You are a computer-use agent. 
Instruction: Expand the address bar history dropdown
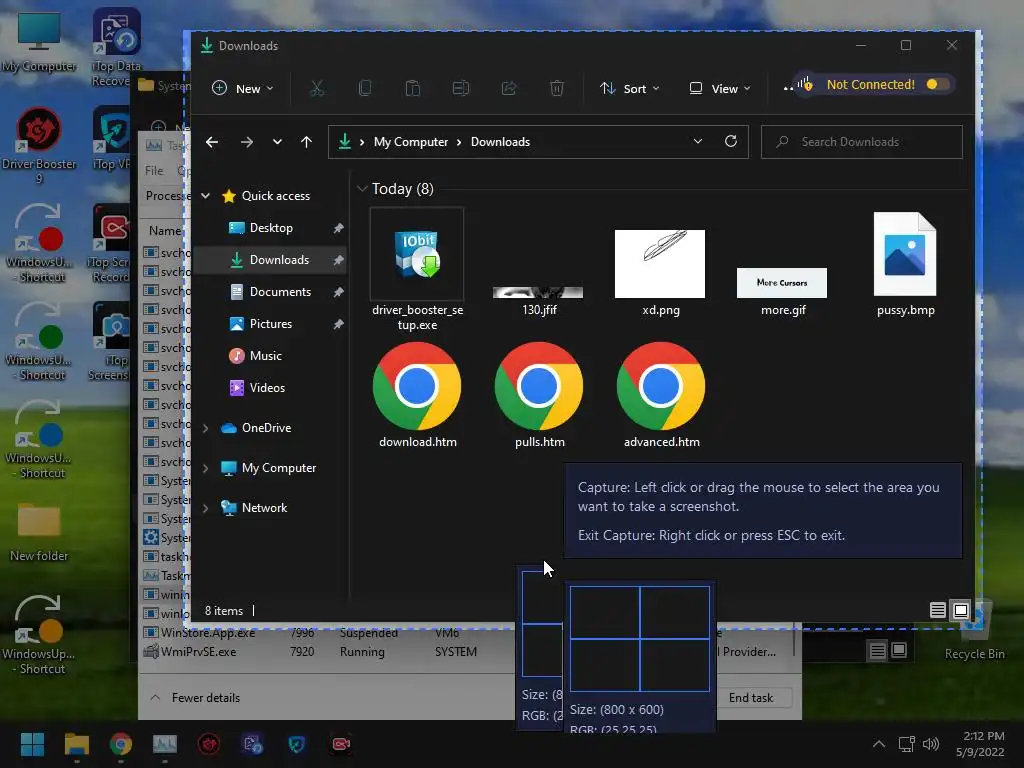[x=697, y=142]
